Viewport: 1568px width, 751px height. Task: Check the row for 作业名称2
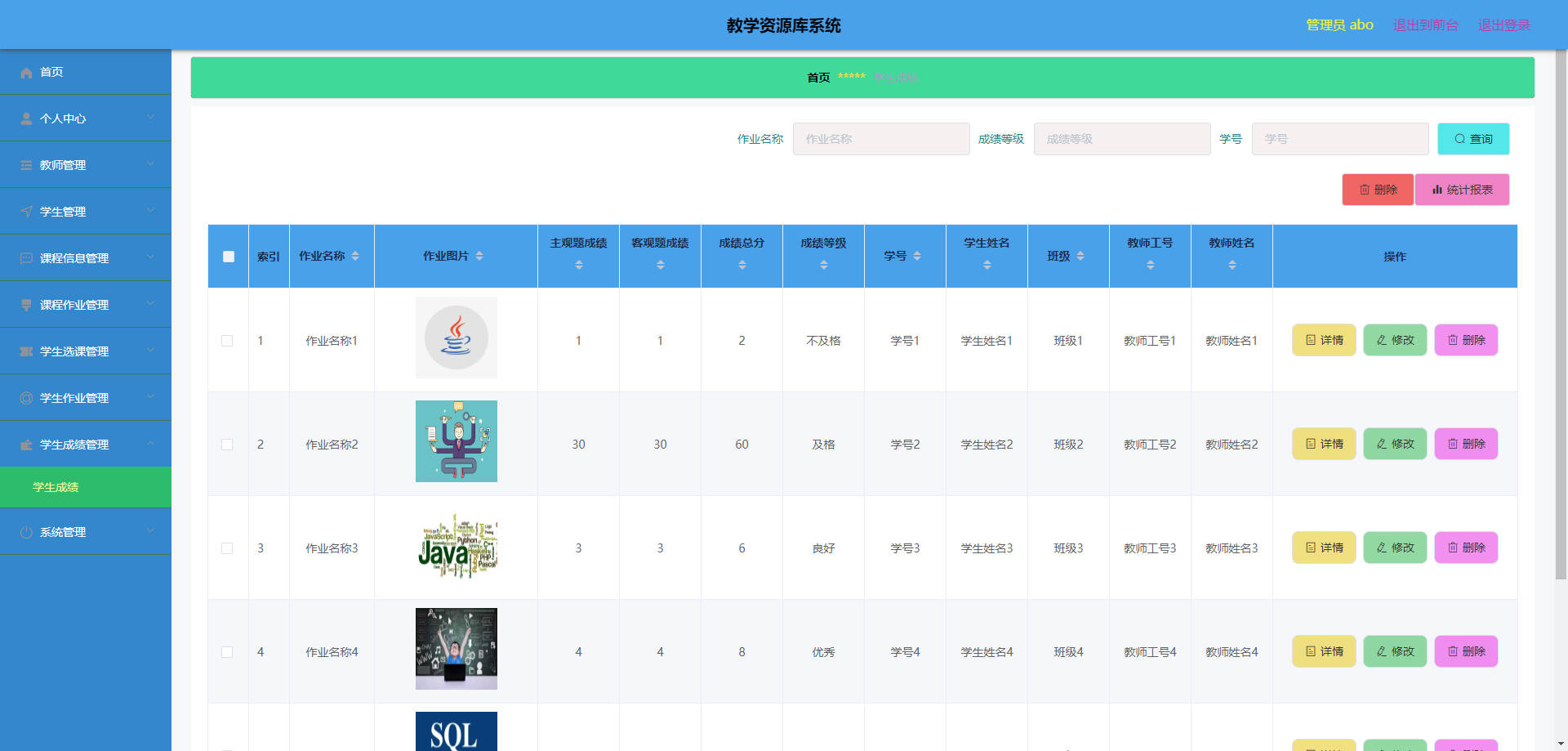tap(227, 445)
